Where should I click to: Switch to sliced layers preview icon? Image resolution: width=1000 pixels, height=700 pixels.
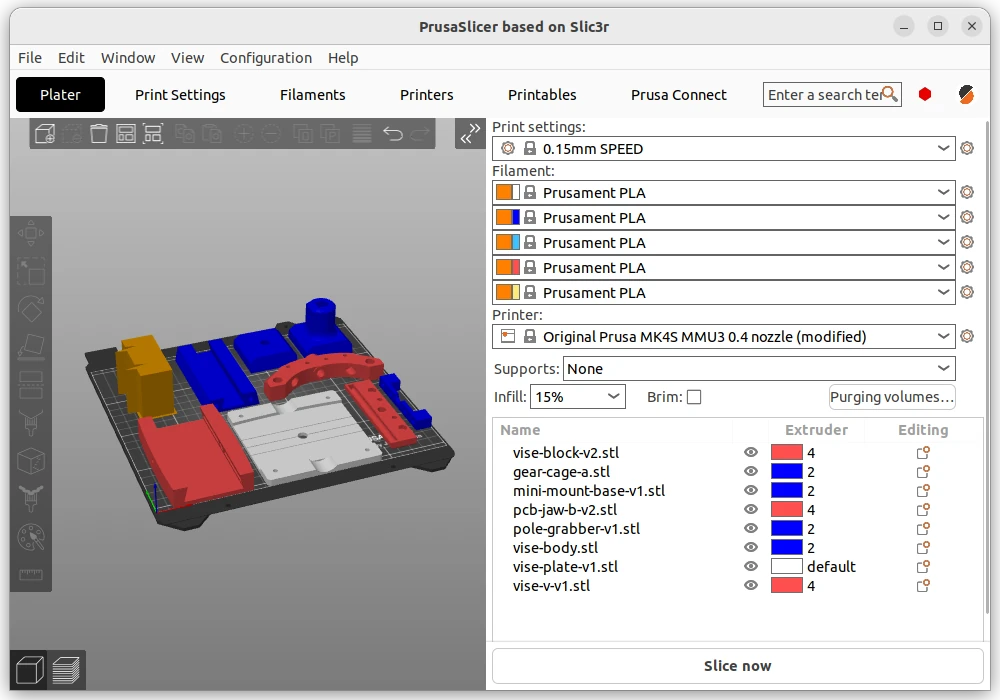(66, 670)
